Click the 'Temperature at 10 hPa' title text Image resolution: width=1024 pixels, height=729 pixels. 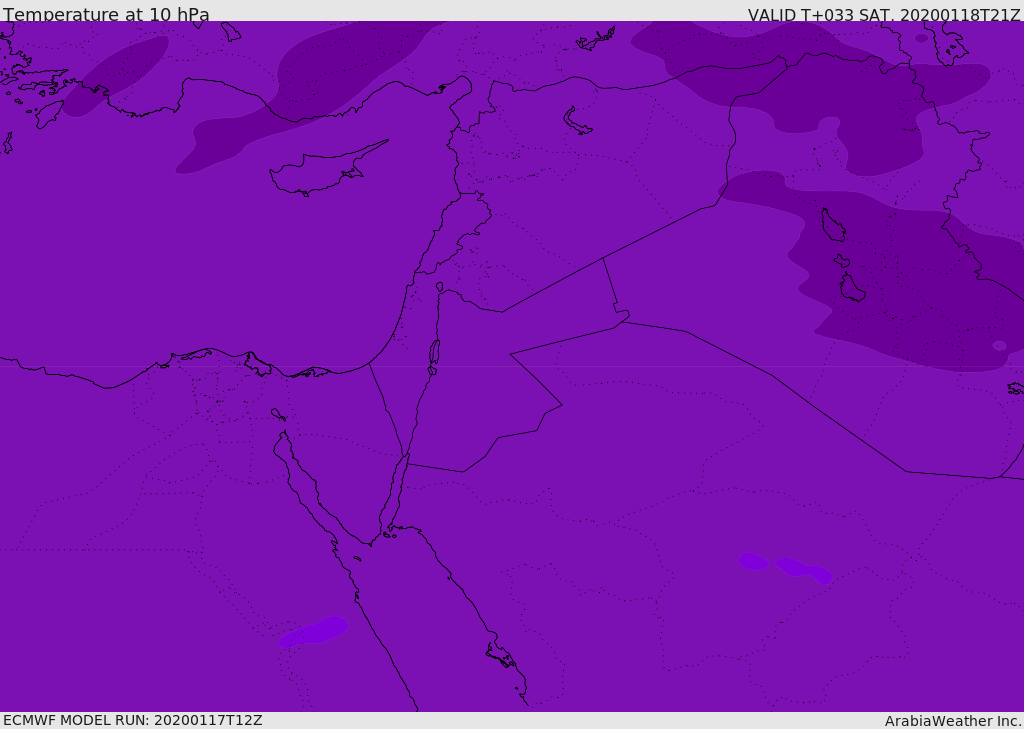[106, 14]
